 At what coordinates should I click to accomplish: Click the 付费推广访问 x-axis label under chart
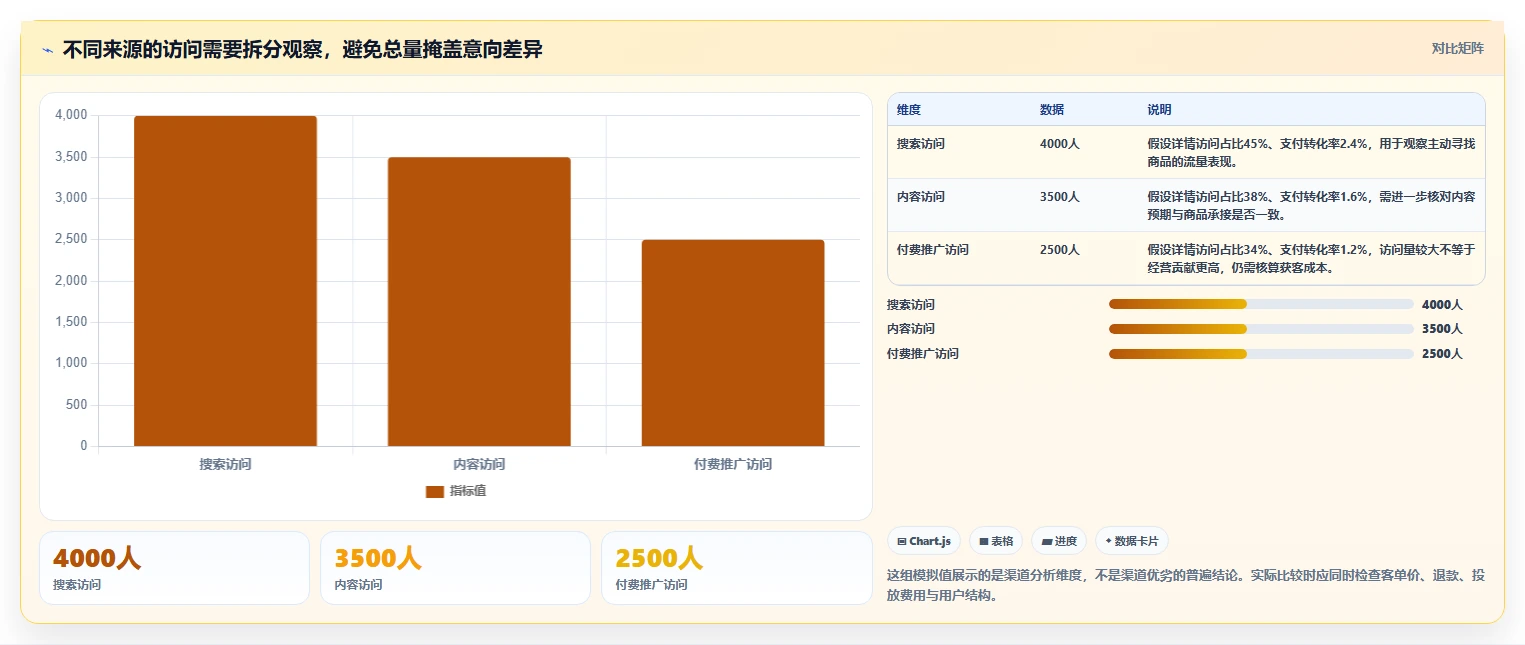[x=733, y=464]
